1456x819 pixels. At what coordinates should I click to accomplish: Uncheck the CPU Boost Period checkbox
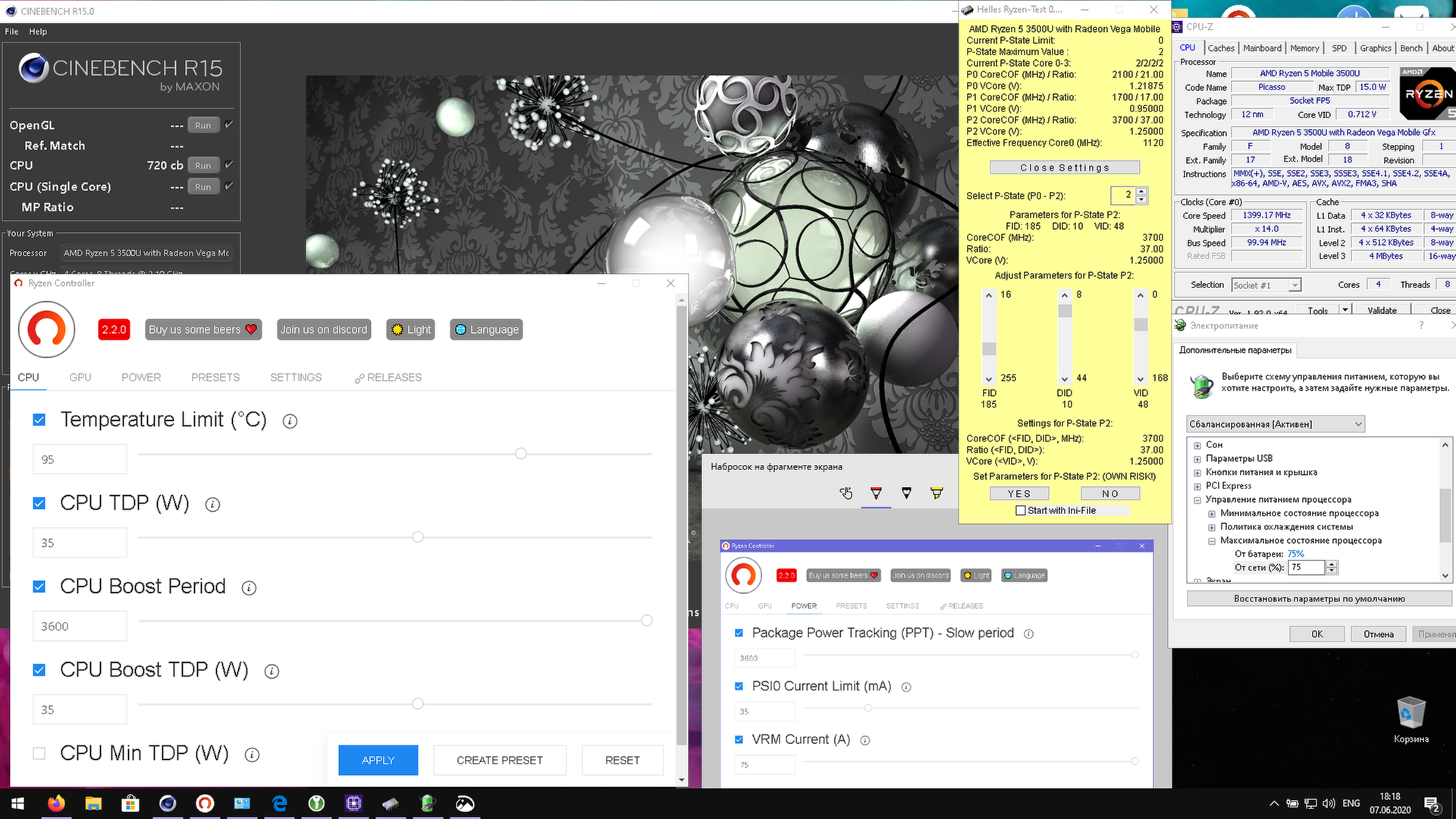tap(39, 587)
